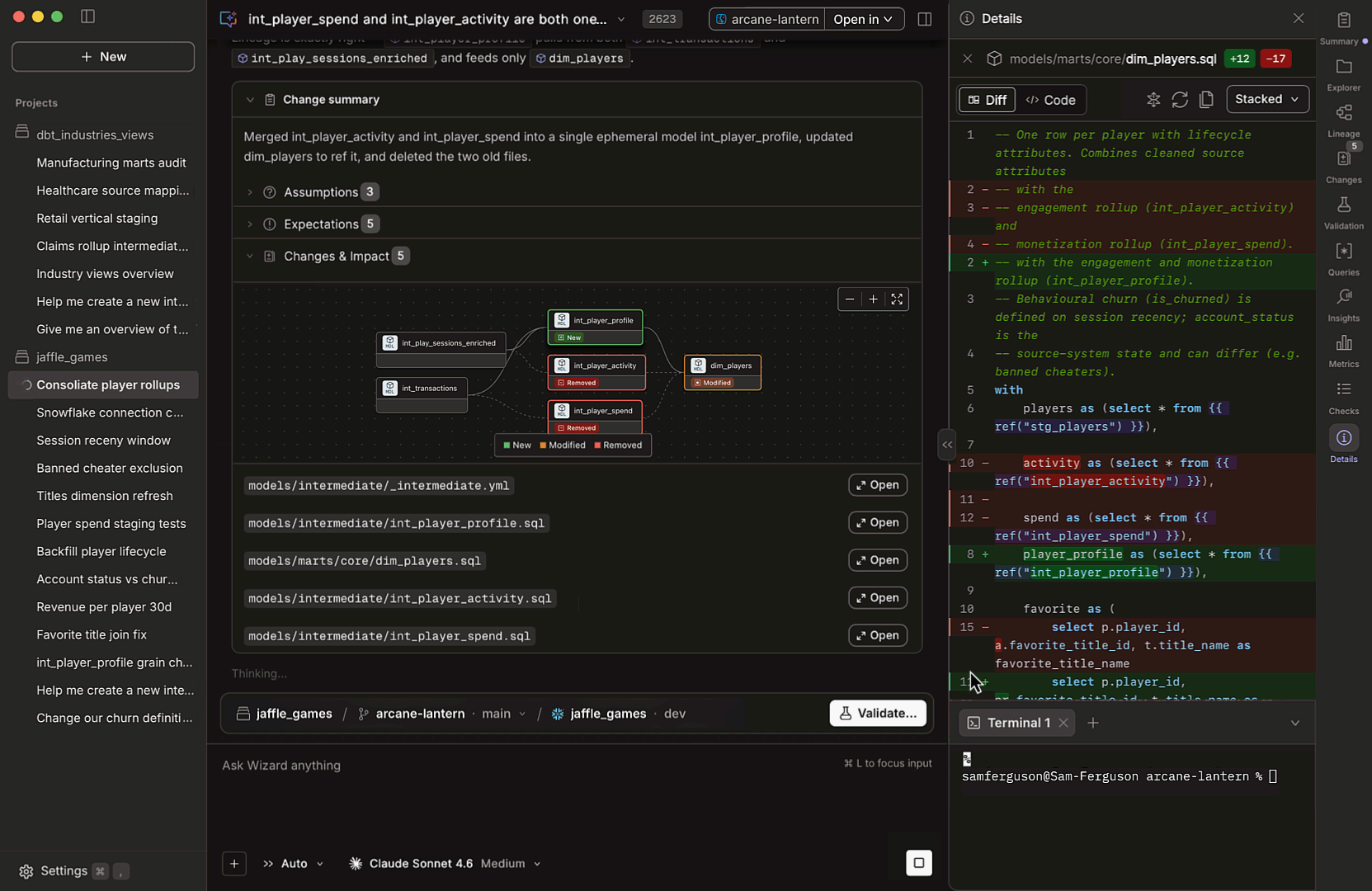
Task: Open the Explorer sidebar icon
Action: coord(1343,66)
